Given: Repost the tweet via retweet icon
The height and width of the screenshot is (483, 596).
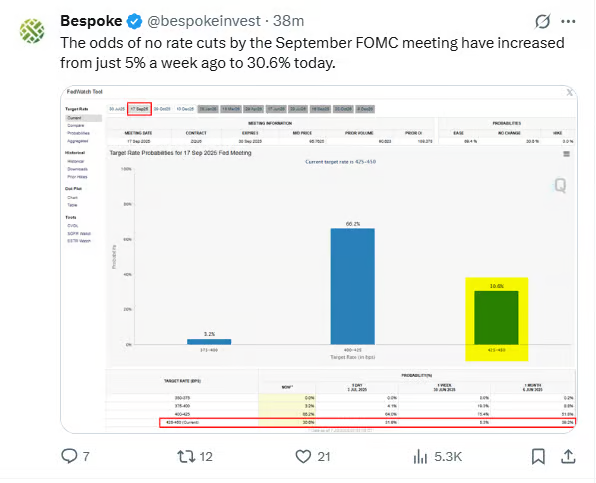Looking at the screenshot, I should [186, 456].
